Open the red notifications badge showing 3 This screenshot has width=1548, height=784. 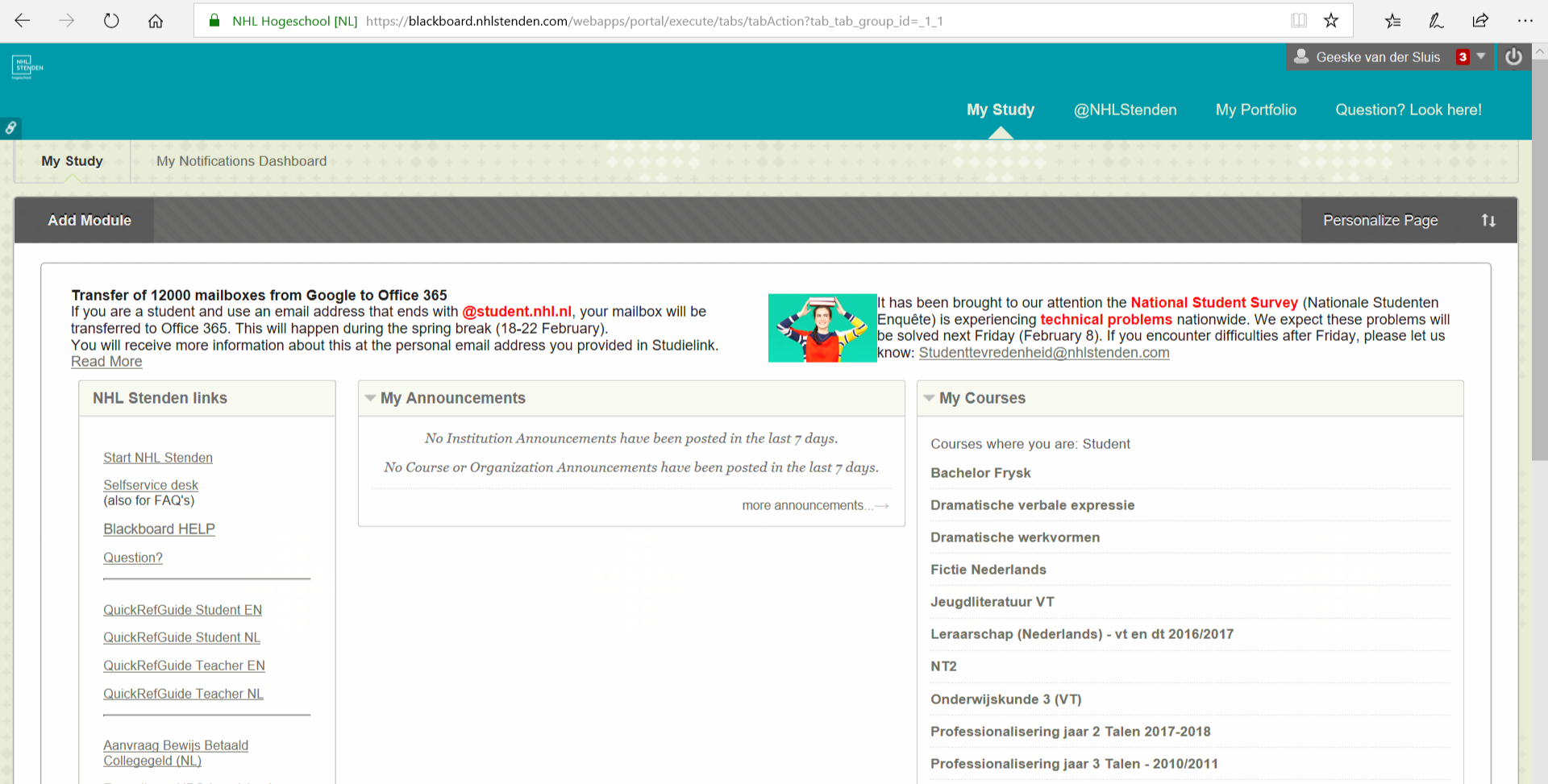point(1463,56)
